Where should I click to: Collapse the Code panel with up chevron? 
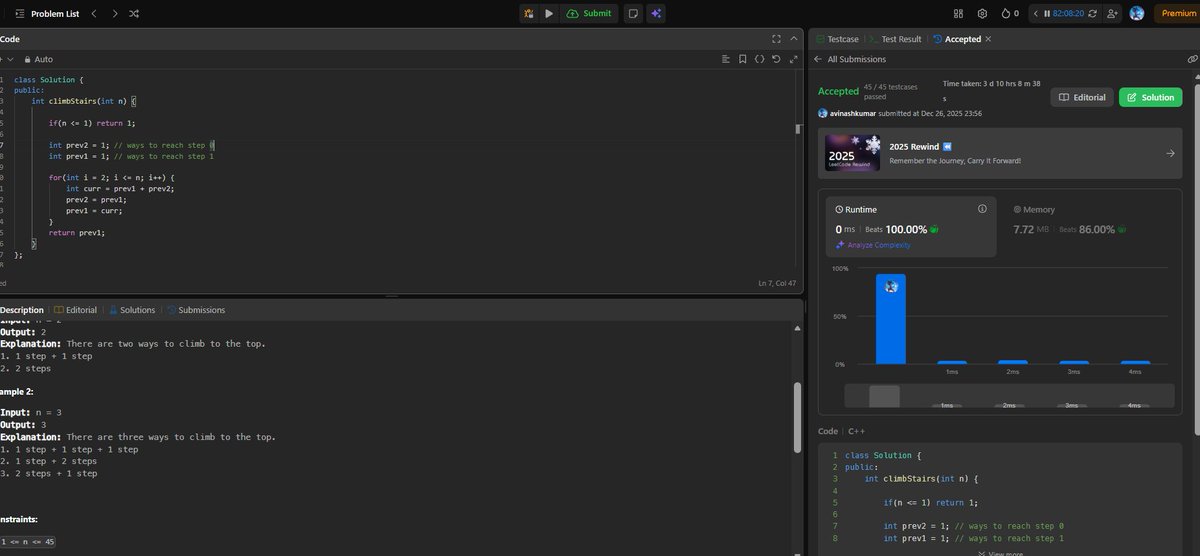793,39
